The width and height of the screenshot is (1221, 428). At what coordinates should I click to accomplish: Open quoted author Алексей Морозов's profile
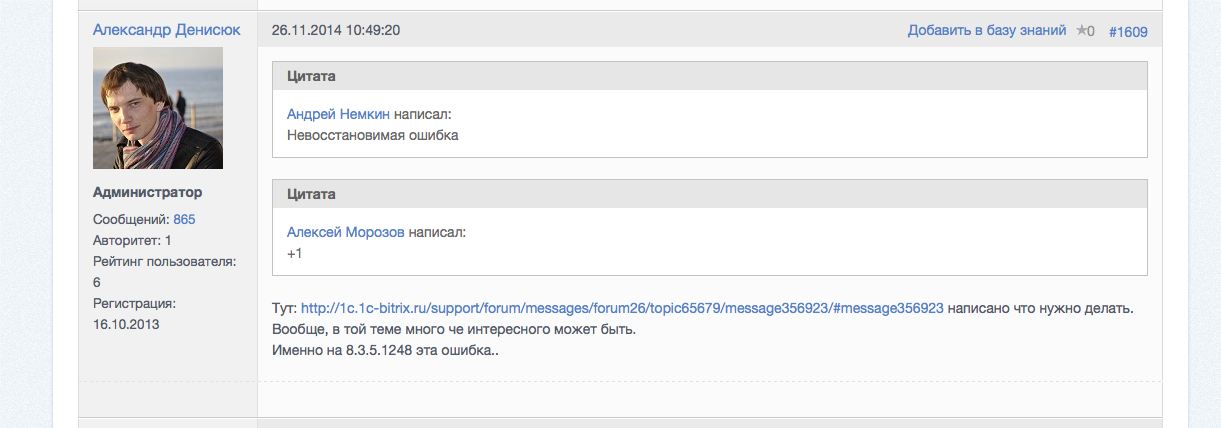pos(346,232)
